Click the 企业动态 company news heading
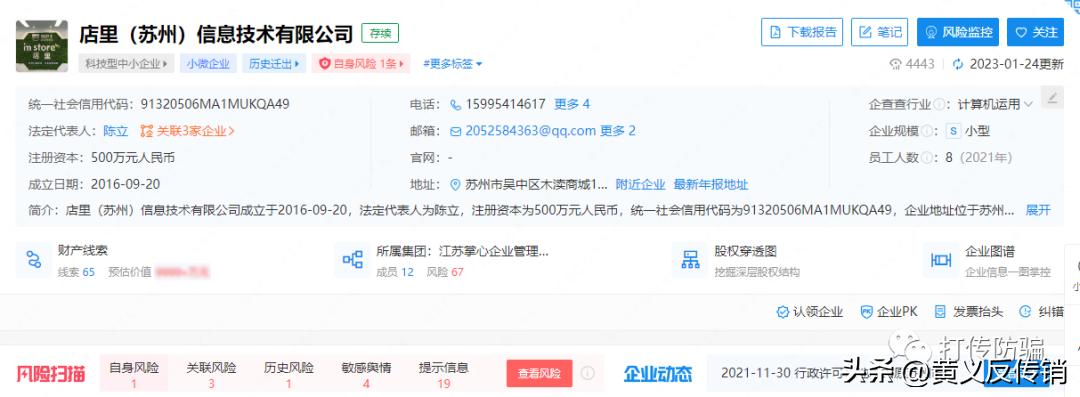 click(658, 374)
